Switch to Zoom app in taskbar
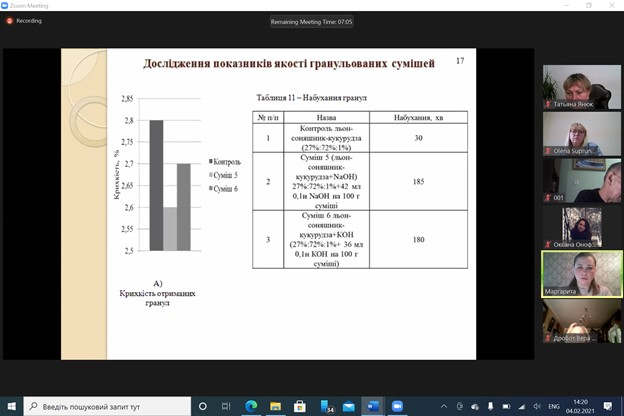The height and width of the screenshot is (416, 624). coord(397,406)
